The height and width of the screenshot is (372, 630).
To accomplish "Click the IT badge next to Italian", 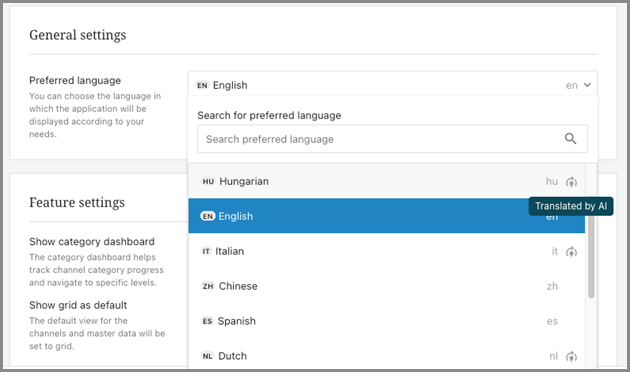I will point(206,251).
